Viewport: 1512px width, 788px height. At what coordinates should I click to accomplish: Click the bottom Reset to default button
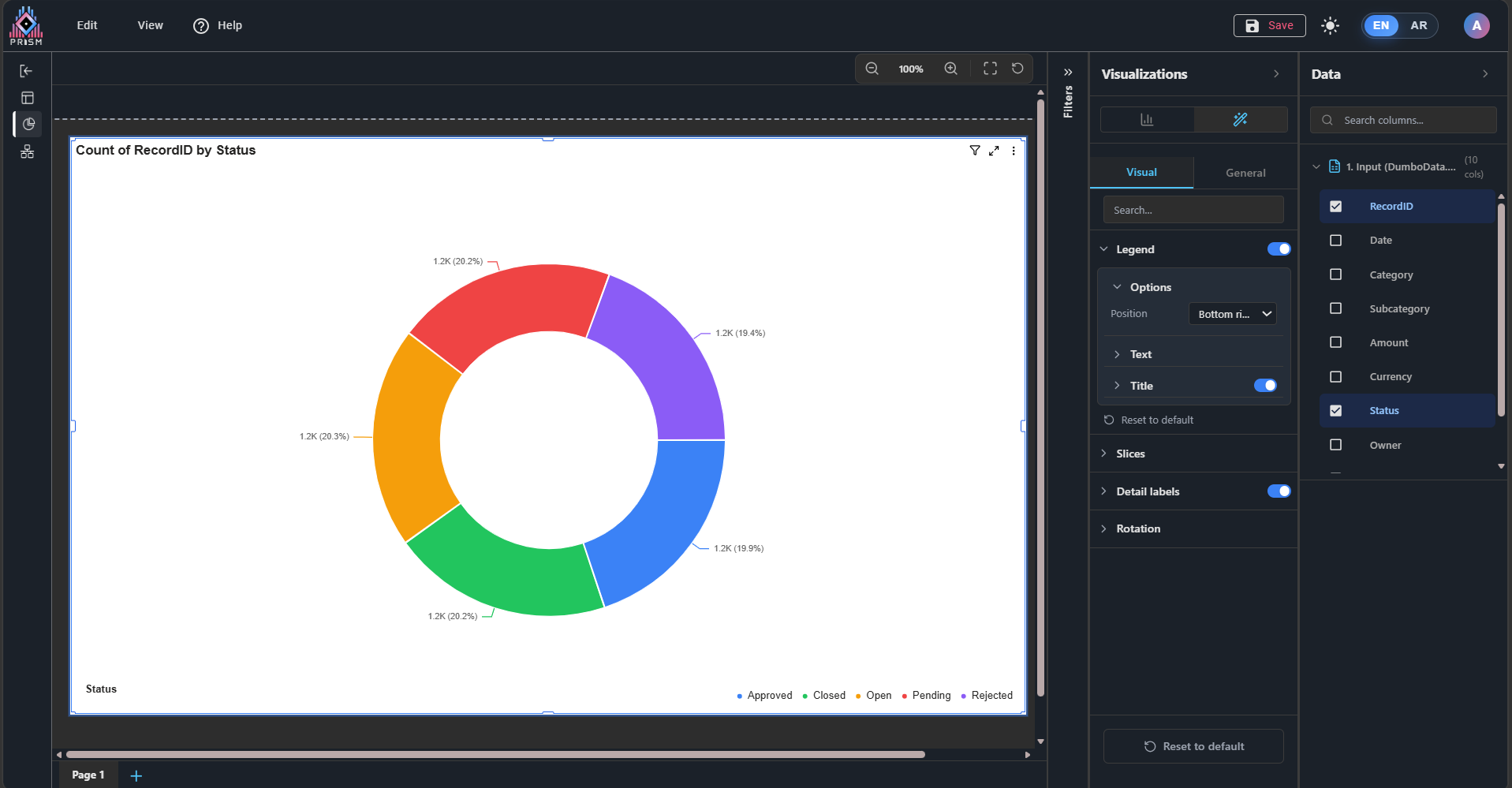1193,746
